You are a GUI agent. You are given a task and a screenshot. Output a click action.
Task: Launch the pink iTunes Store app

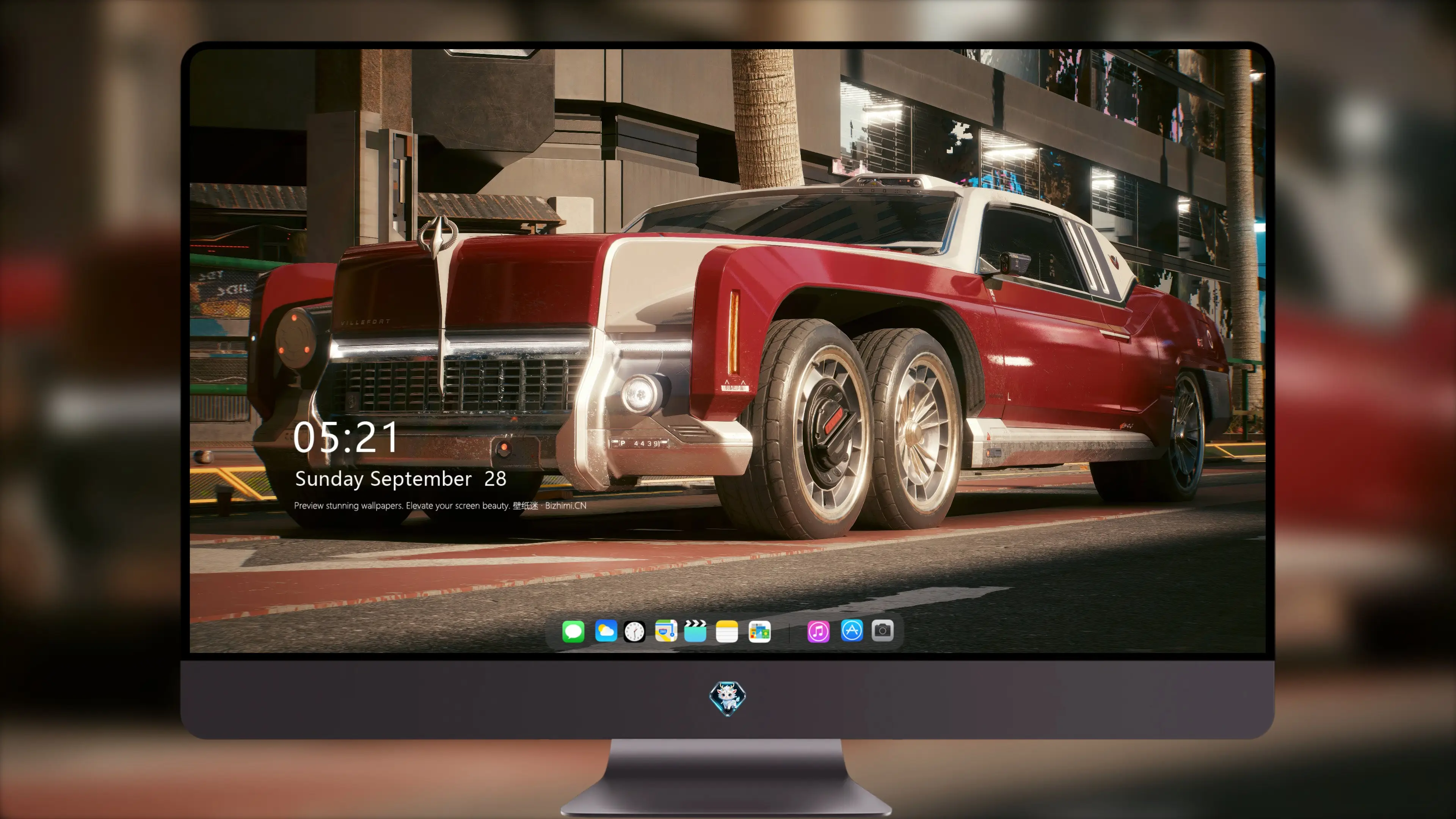pyautogui.click(x=818, y=631)
